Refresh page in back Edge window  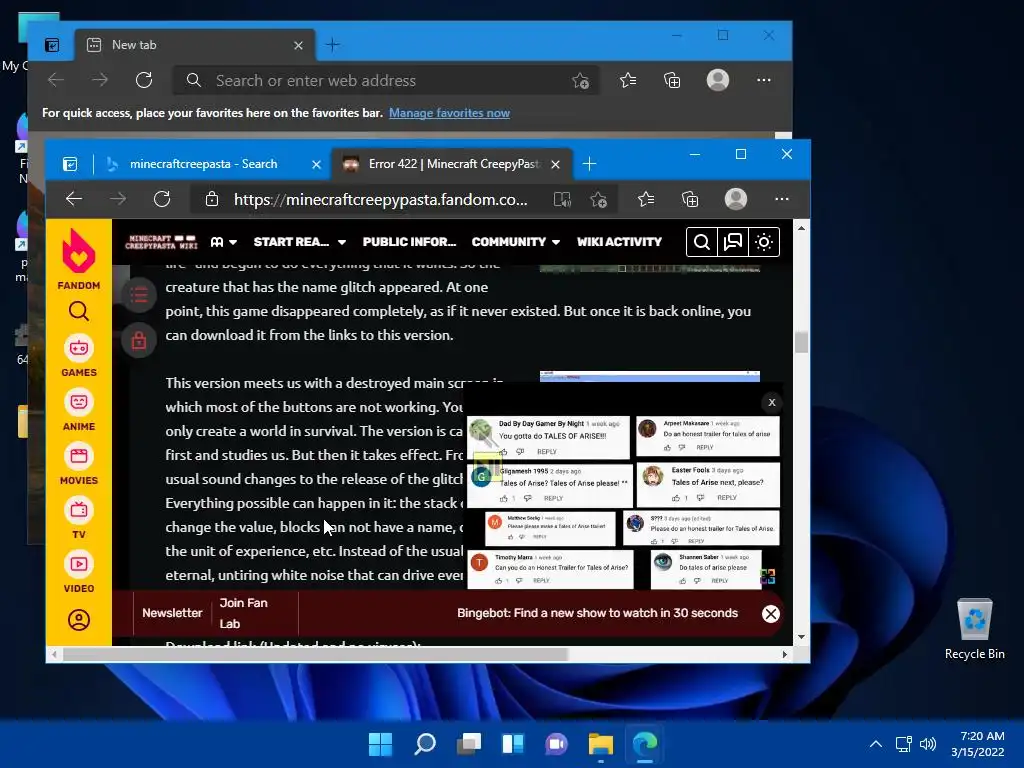pos(144,80)
